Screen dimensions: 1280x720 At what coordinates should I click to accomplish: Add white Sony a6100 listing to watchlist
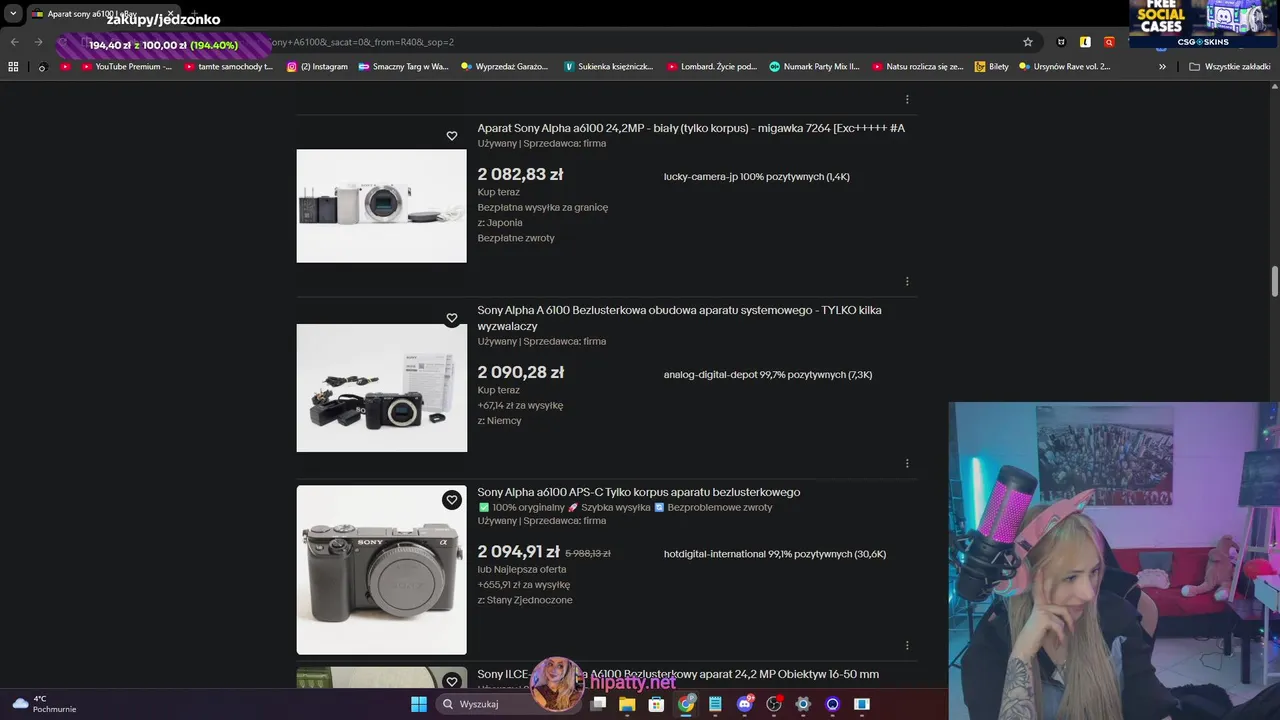pyautogui.click(x=452, y=136)
